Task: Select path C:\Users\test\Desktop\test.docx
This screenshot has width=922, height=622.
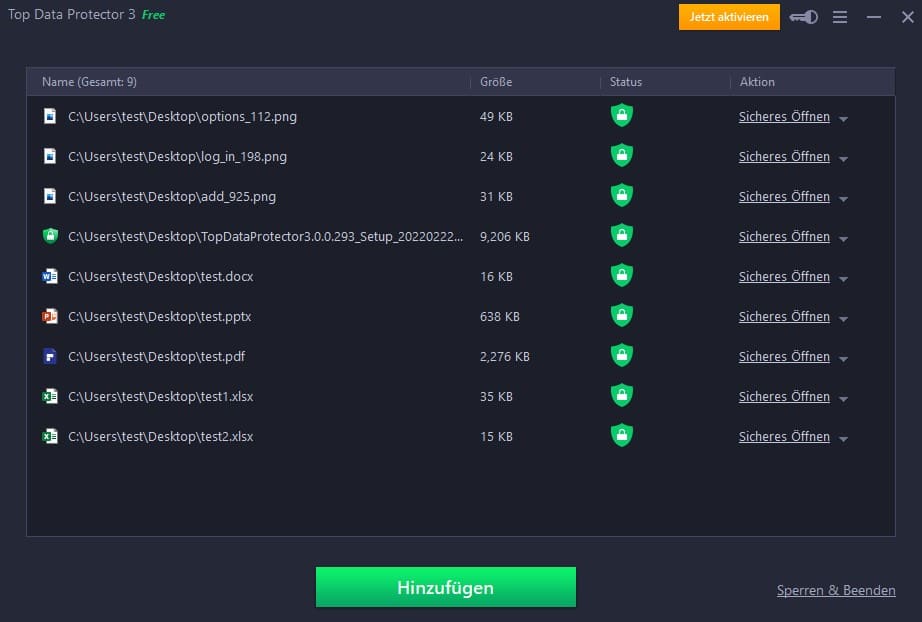Action: 161,276
